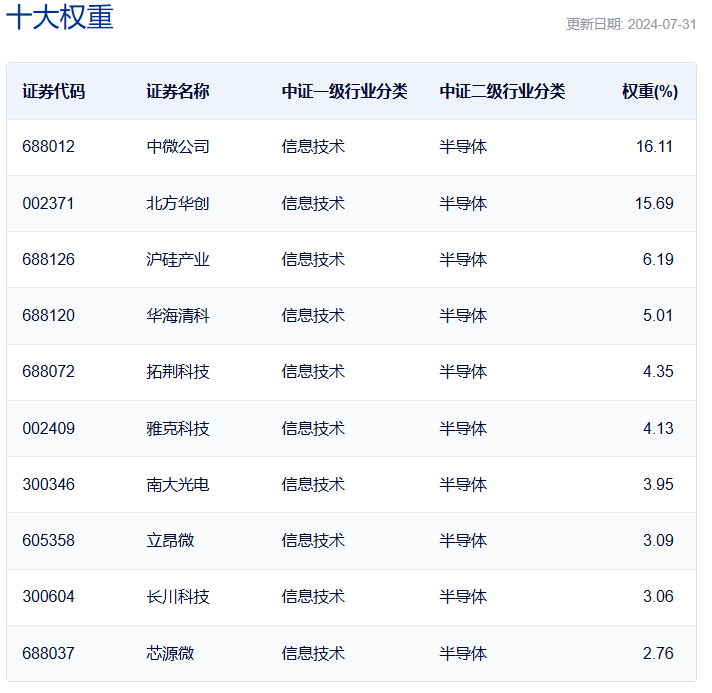Click the weight value 3.09
This screenshot has height=693, width=712.
[658, 540]
